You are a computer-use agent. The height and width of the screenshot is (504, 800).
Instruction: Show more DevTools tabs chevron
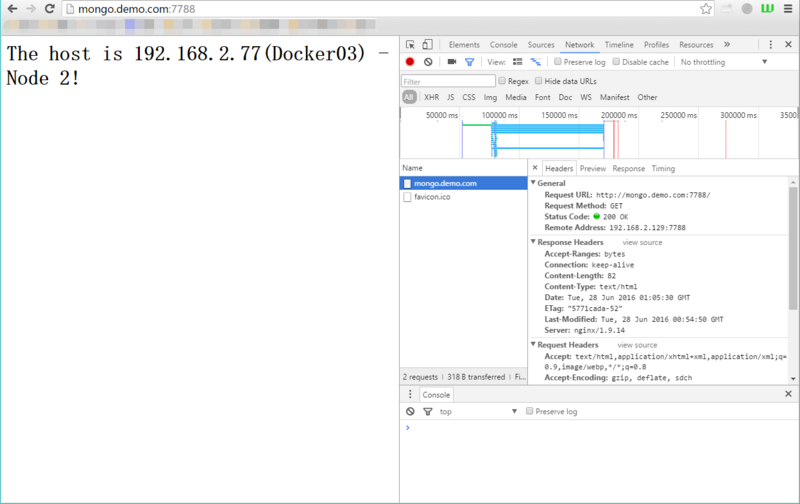727,45
